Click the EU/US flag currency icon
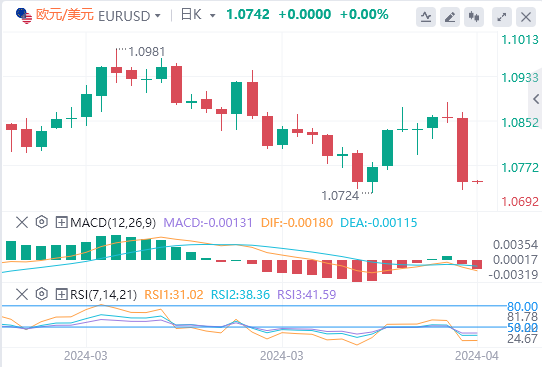542x367 pixels. 24,16
